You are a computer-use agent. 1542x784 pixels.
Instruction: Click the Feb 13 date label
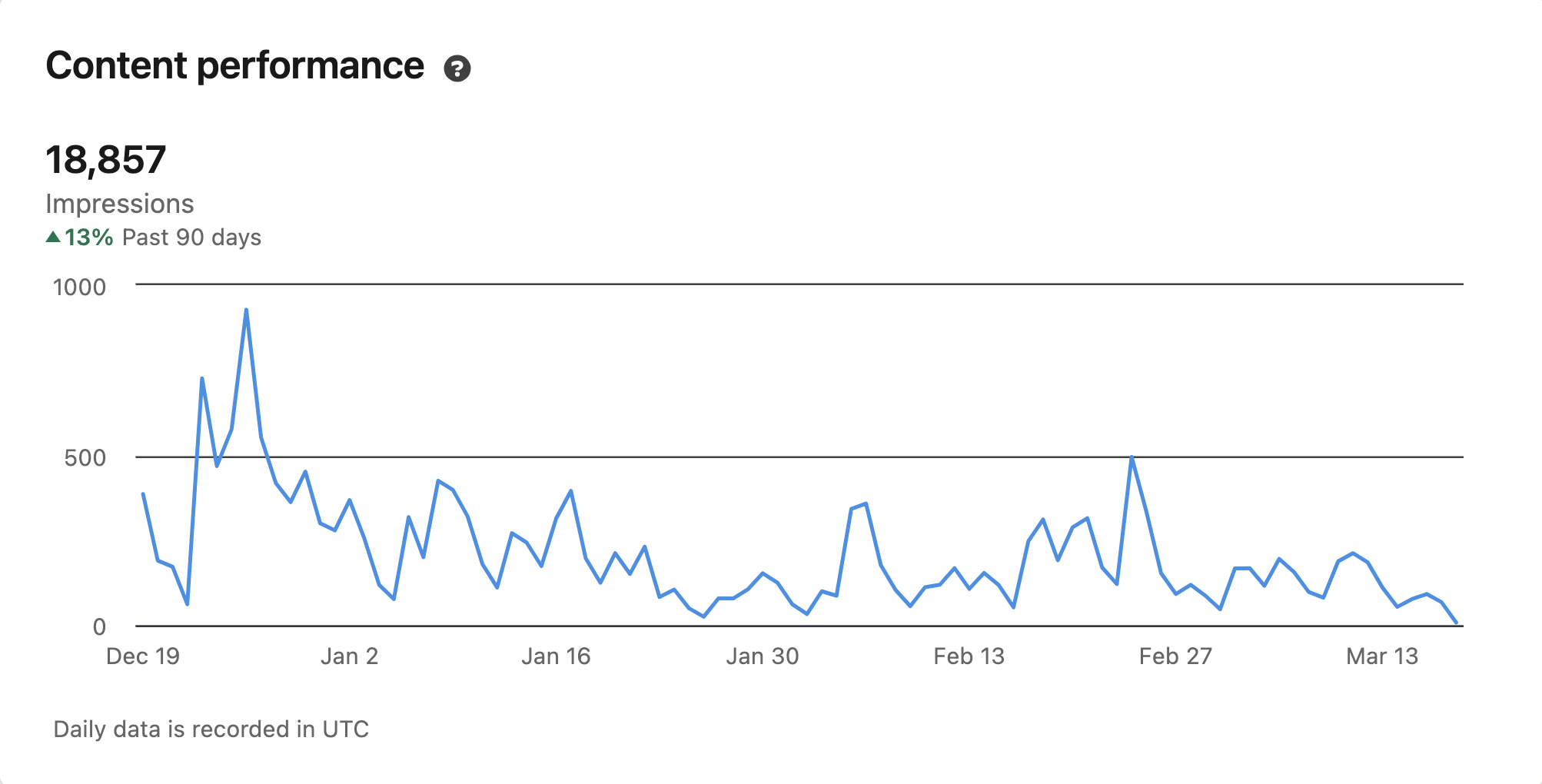969,656
